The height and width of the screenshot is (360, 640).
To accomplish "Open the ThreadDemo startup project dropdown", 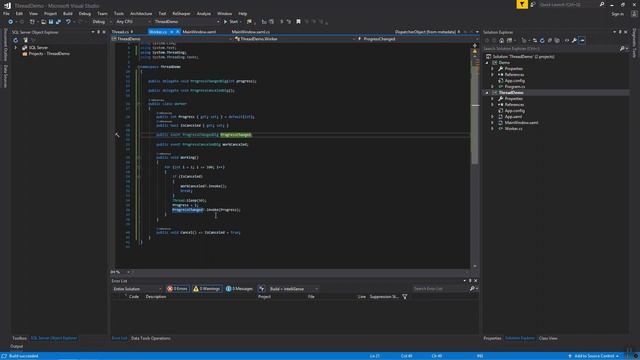I will point(186,22).
